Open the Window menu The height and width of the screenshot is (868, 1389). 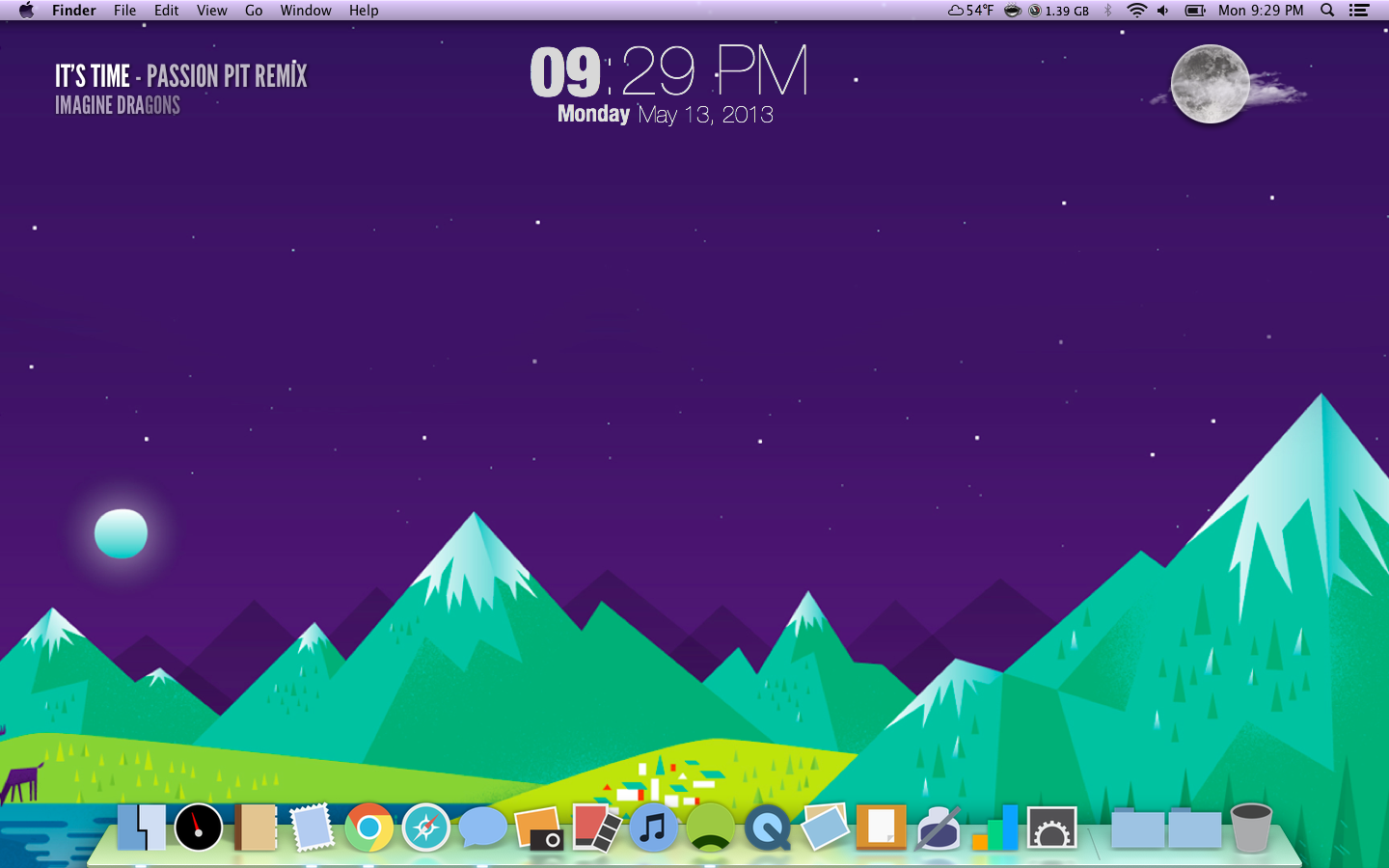(x=306, y=11)
